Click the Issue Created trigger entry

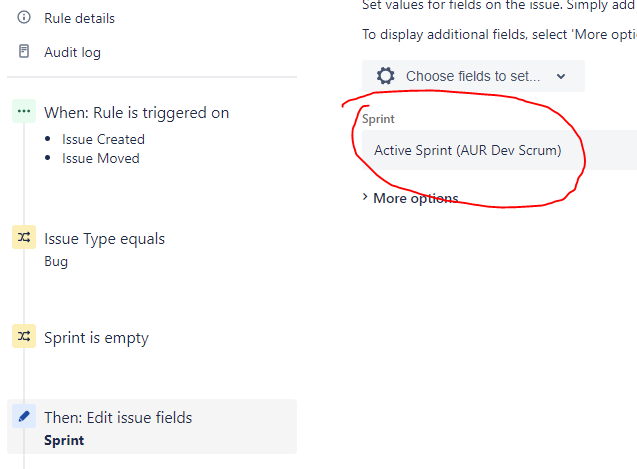103,139
